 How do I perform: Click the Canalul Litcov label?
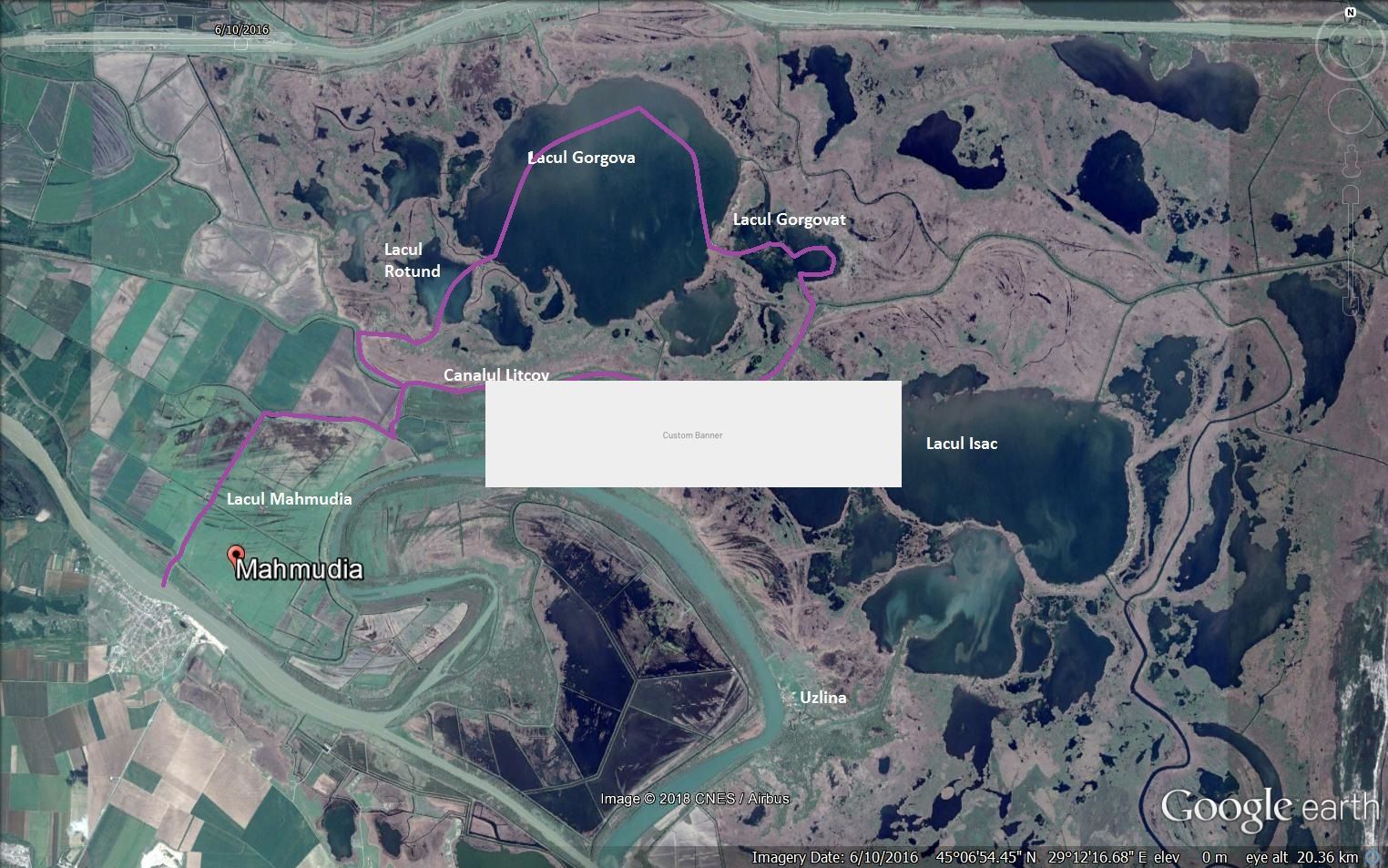(x=496, y=374)
